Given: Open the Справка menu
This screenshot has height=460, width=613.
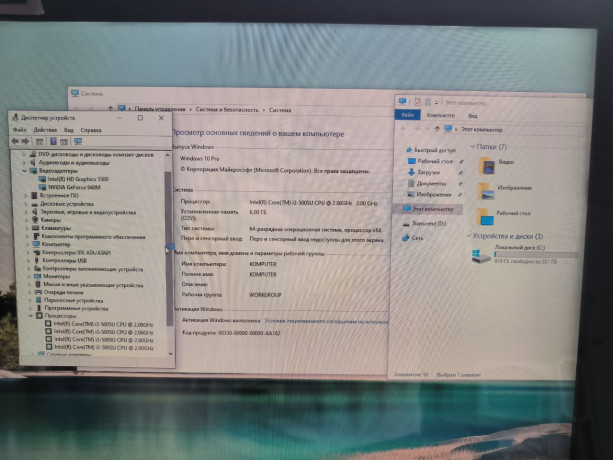Looking at the screenshot, I should (x=90, y=130).
